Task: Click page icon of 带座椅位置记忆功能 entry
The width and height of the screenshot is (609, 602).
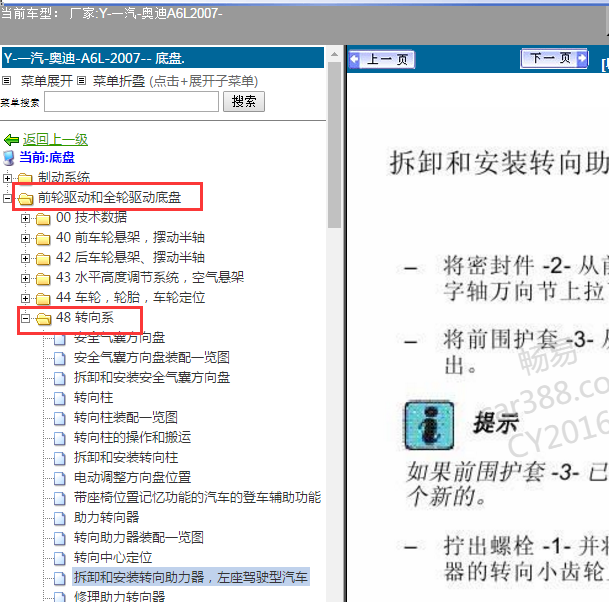Action: click(x=59, y=498)
